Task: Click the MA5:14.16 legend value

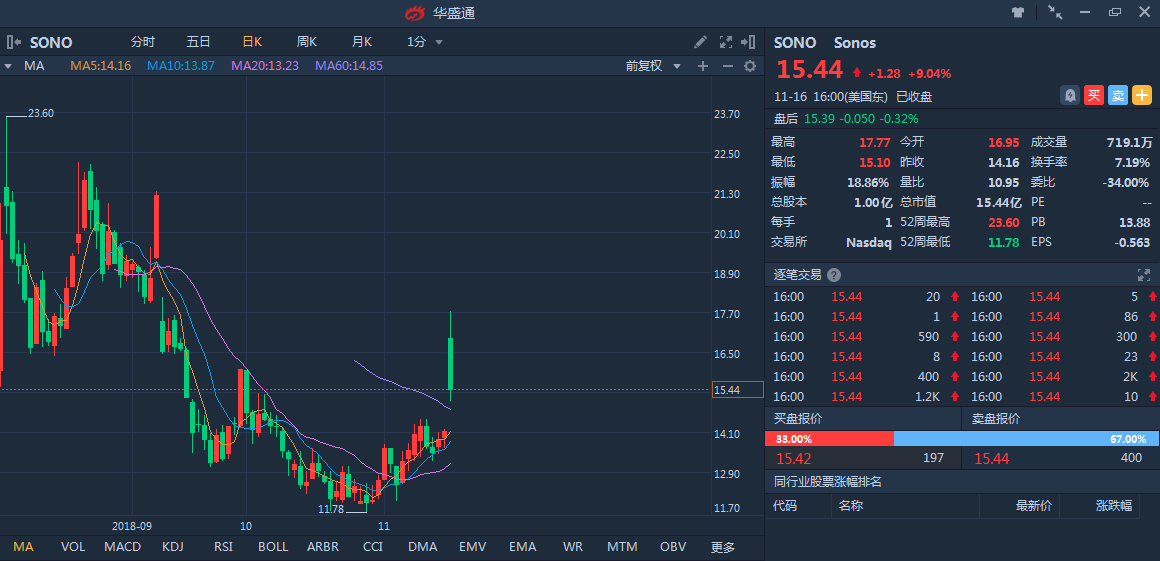Action: click(101, 66)
